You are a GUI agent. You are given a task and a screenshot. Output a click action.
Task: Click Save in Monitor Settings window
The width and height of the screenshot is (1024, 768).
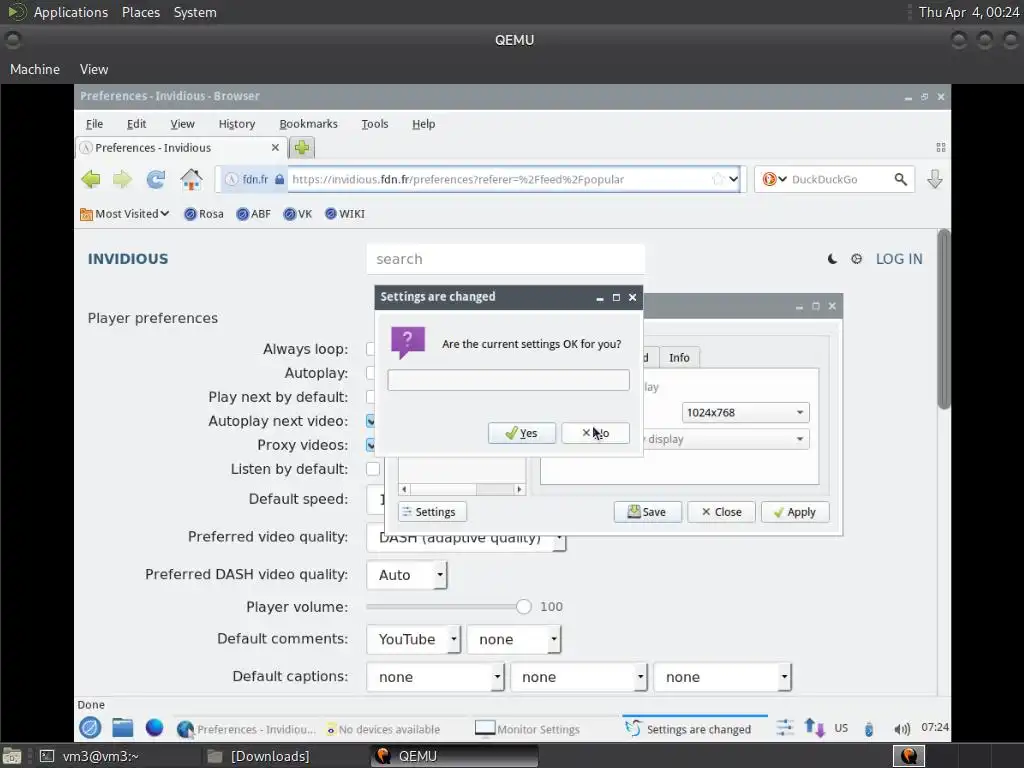pos(647,512)
